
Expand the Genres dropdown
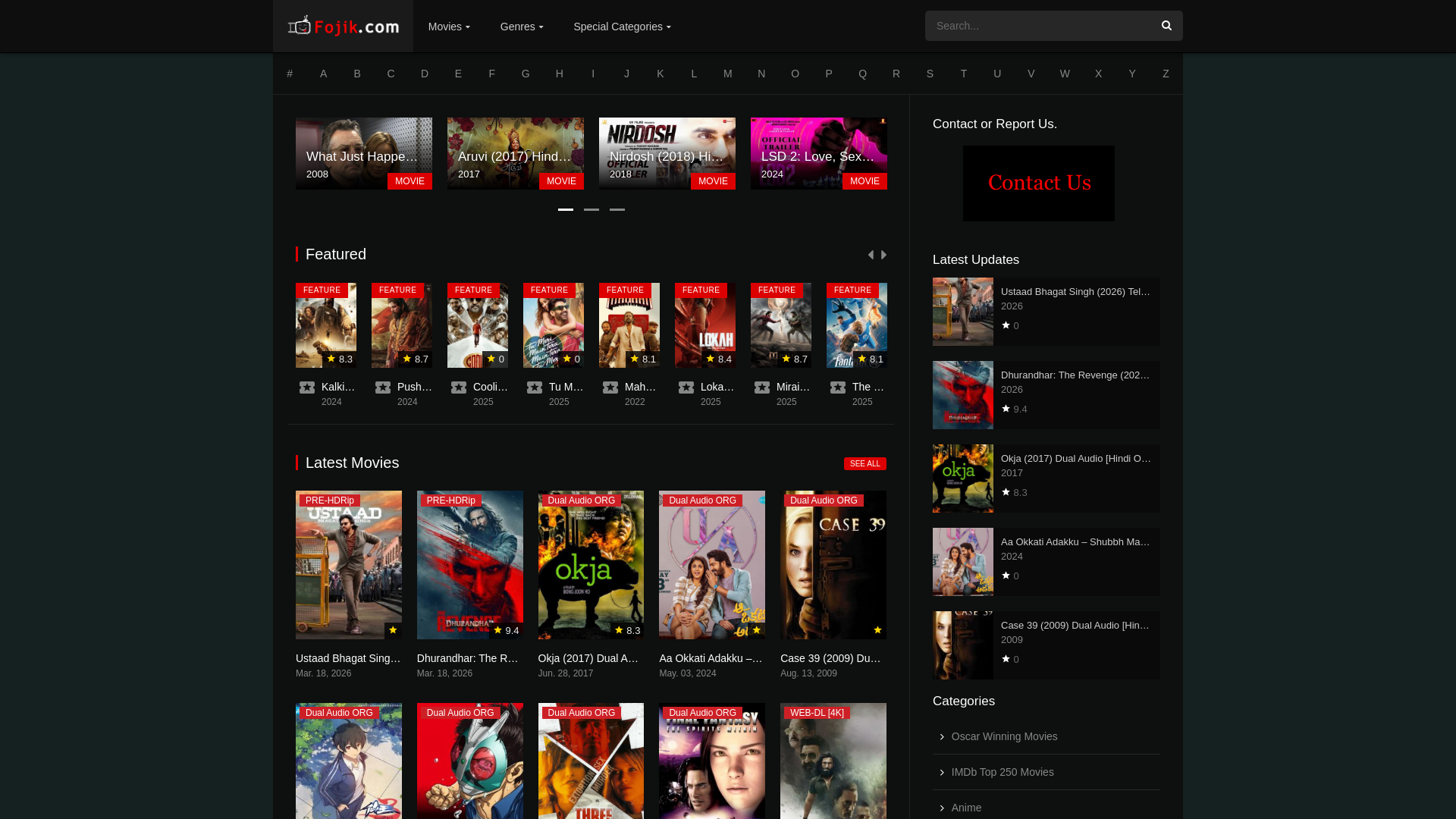(522, 27)
